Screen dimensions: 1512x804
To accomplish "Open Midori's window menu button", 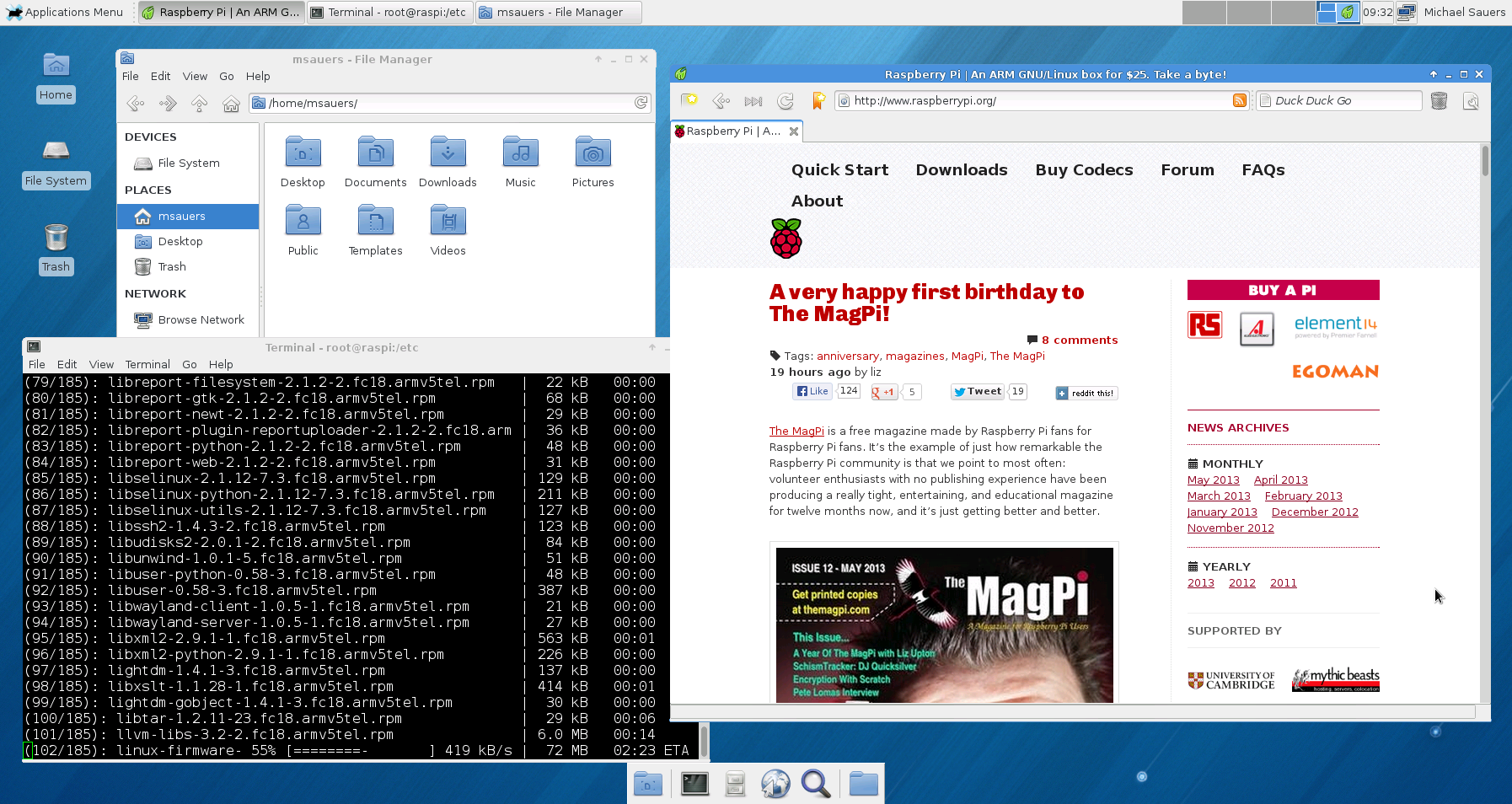I will tap(1471, 101).
